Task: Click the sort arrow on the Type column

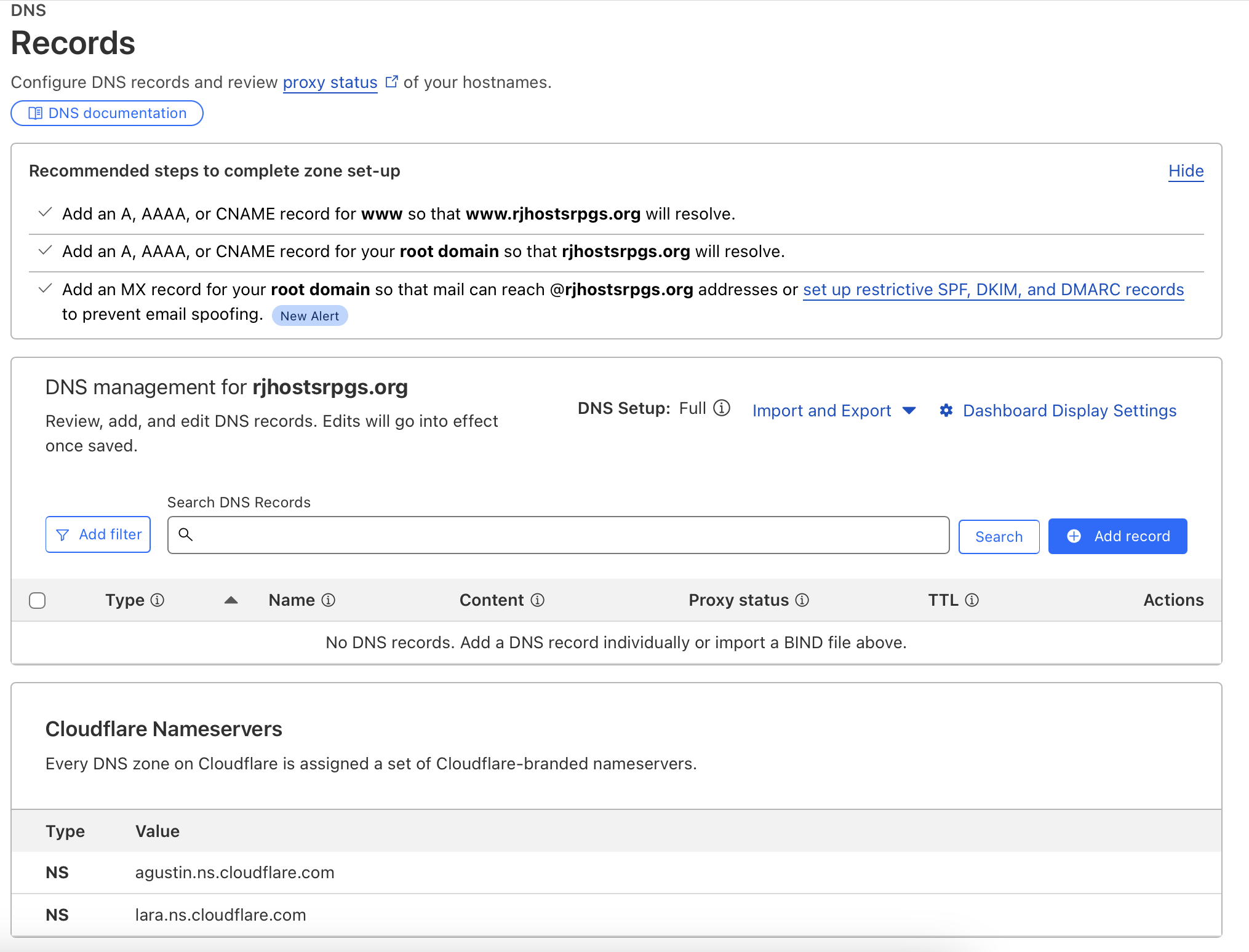Action: [231, 600]
